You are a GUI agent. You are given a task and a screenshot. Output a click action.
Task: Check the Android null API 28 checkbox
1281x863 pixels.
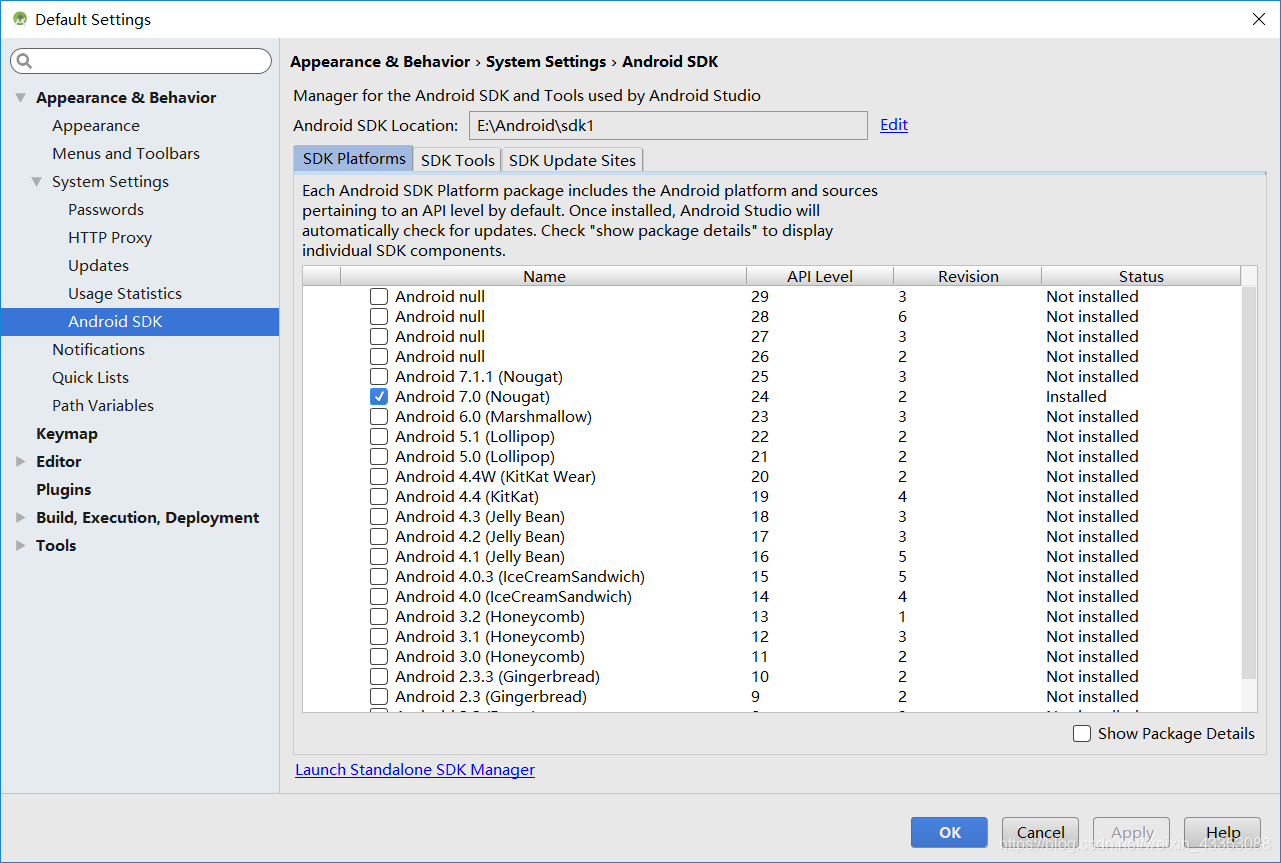pyautogui.click(x=379, y=316)
